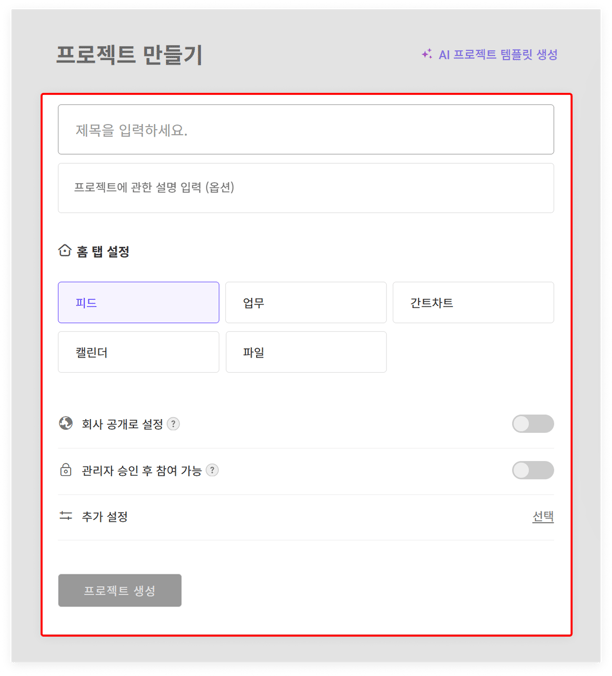This screenshot has width=612, height=676.
Task: Pick 캘린더 as the home tab
Action: click(x=138, y=353)
